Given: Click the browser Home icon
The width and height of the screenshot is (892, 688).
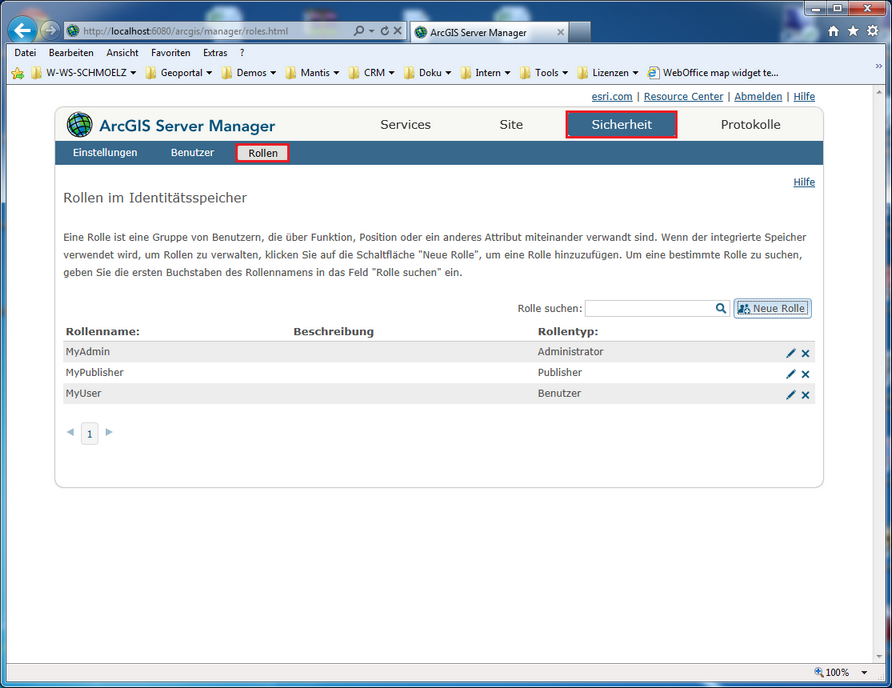Looking at the screenshot, I should click(833, 31).
